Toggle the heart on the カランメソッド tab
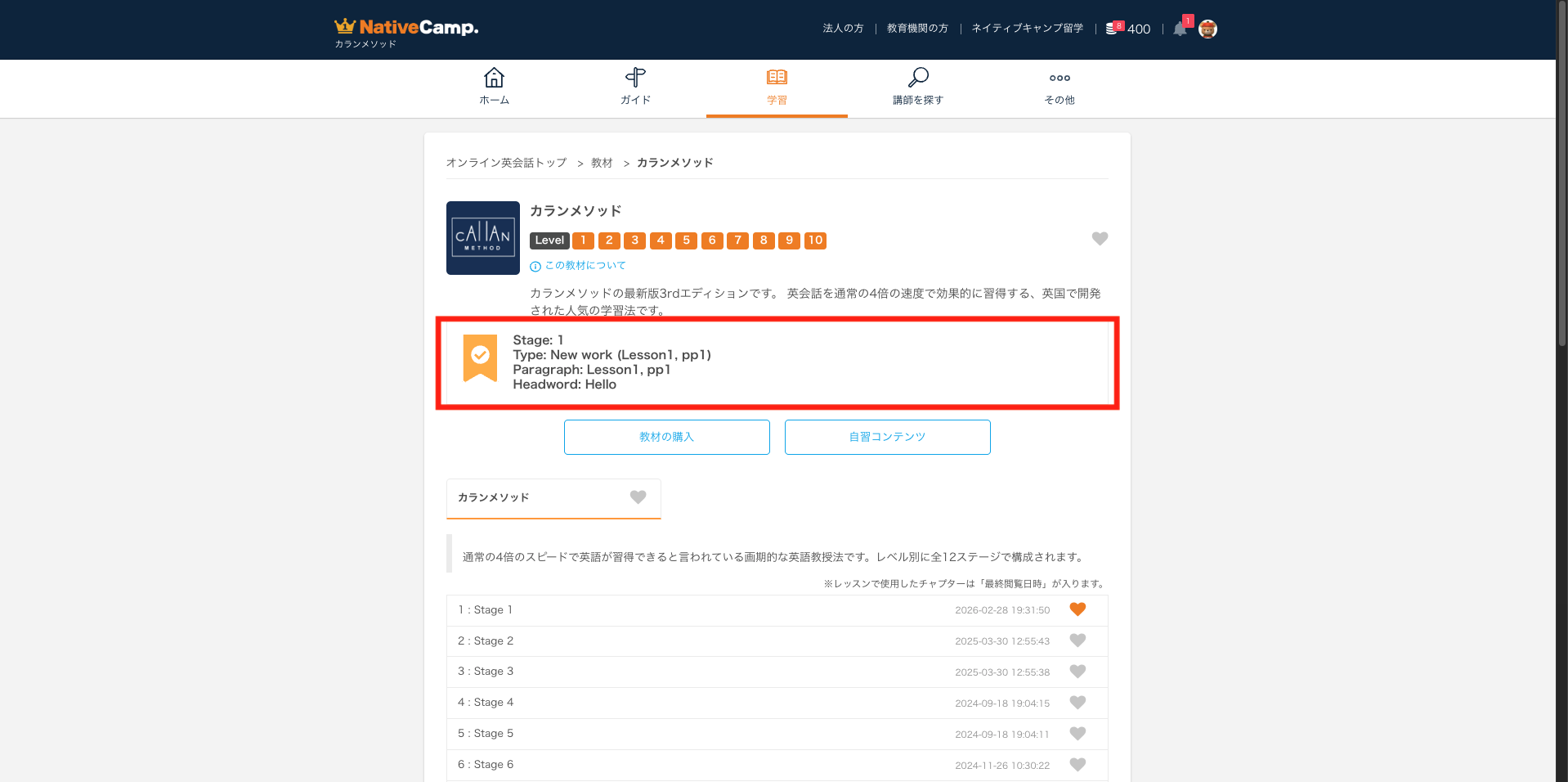Image resolution: width=1568 pixels, height=782 pixels. click(x=638, y=497)
